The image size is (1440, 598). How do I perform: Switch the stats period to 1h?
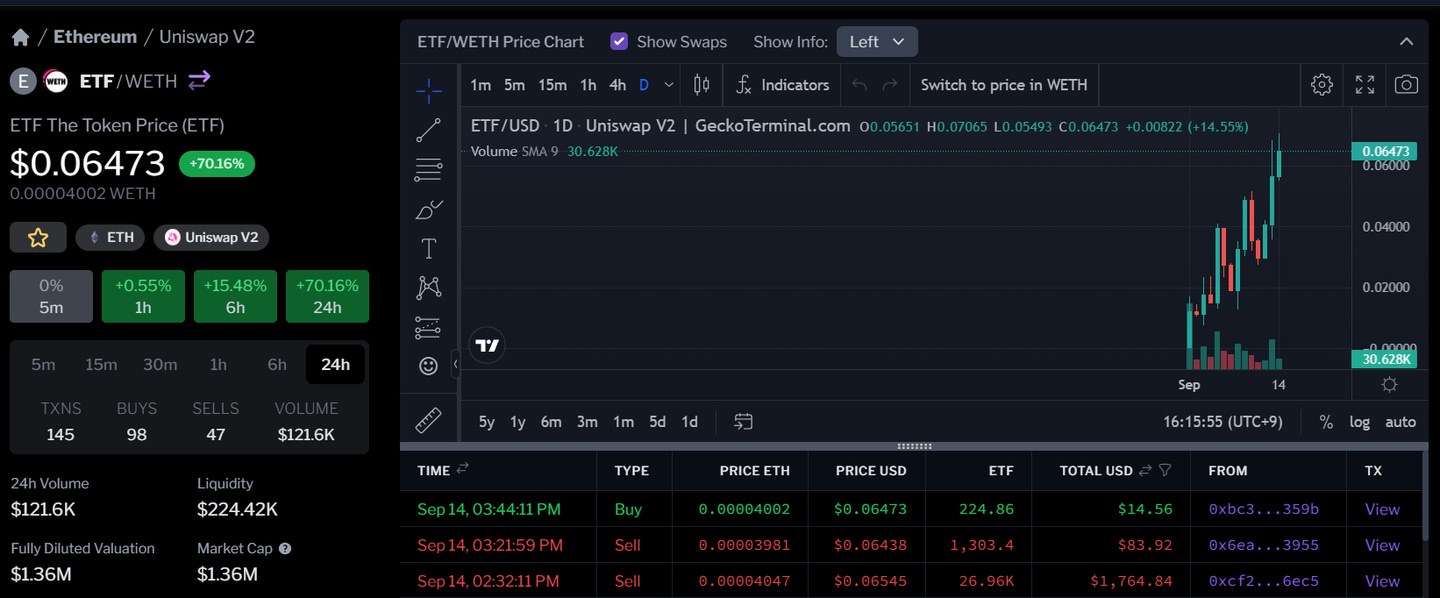point(218,364)
